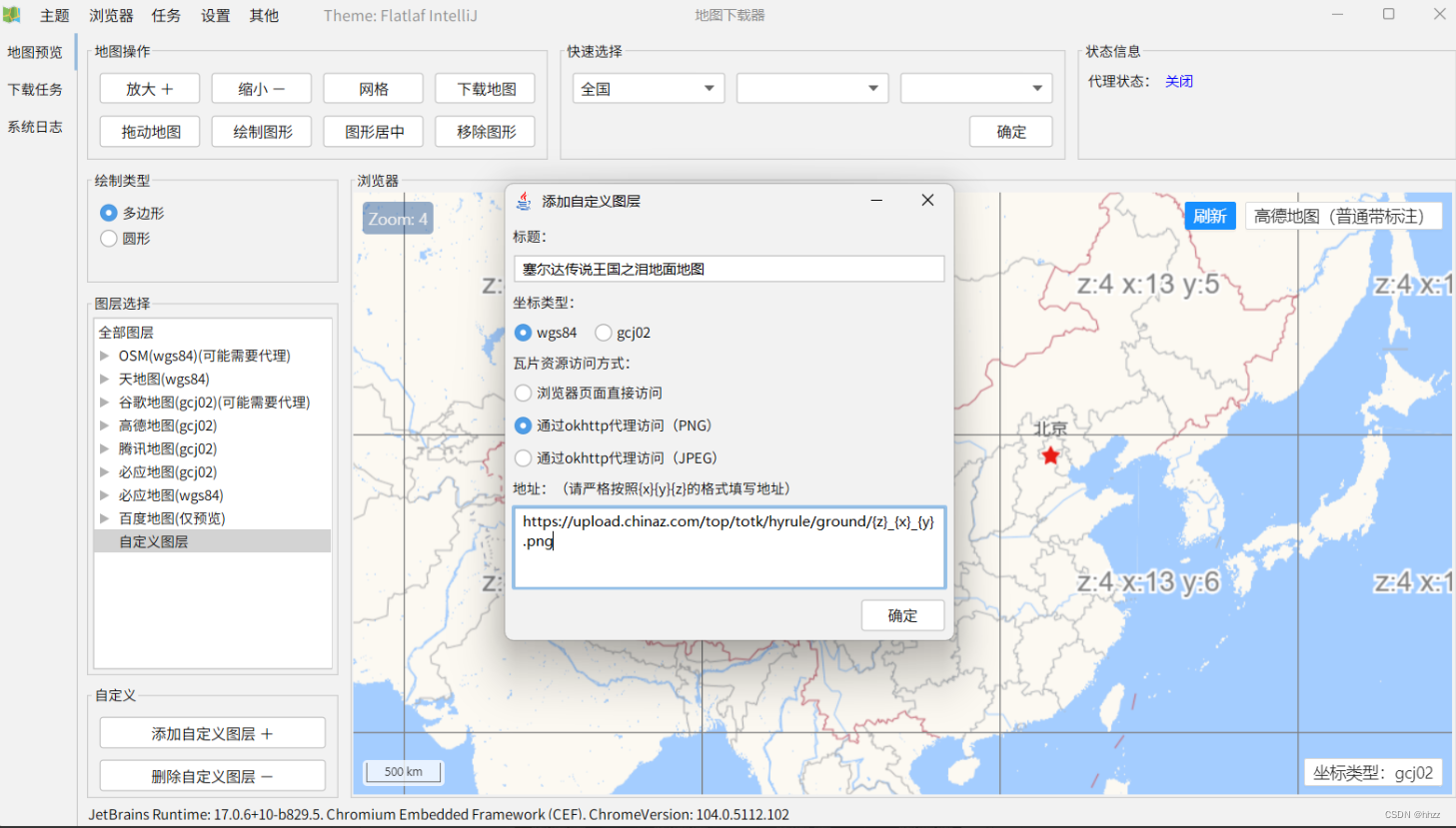Switch to 地图预览 tab
The image size is (1456, 828).
[36, 52]
